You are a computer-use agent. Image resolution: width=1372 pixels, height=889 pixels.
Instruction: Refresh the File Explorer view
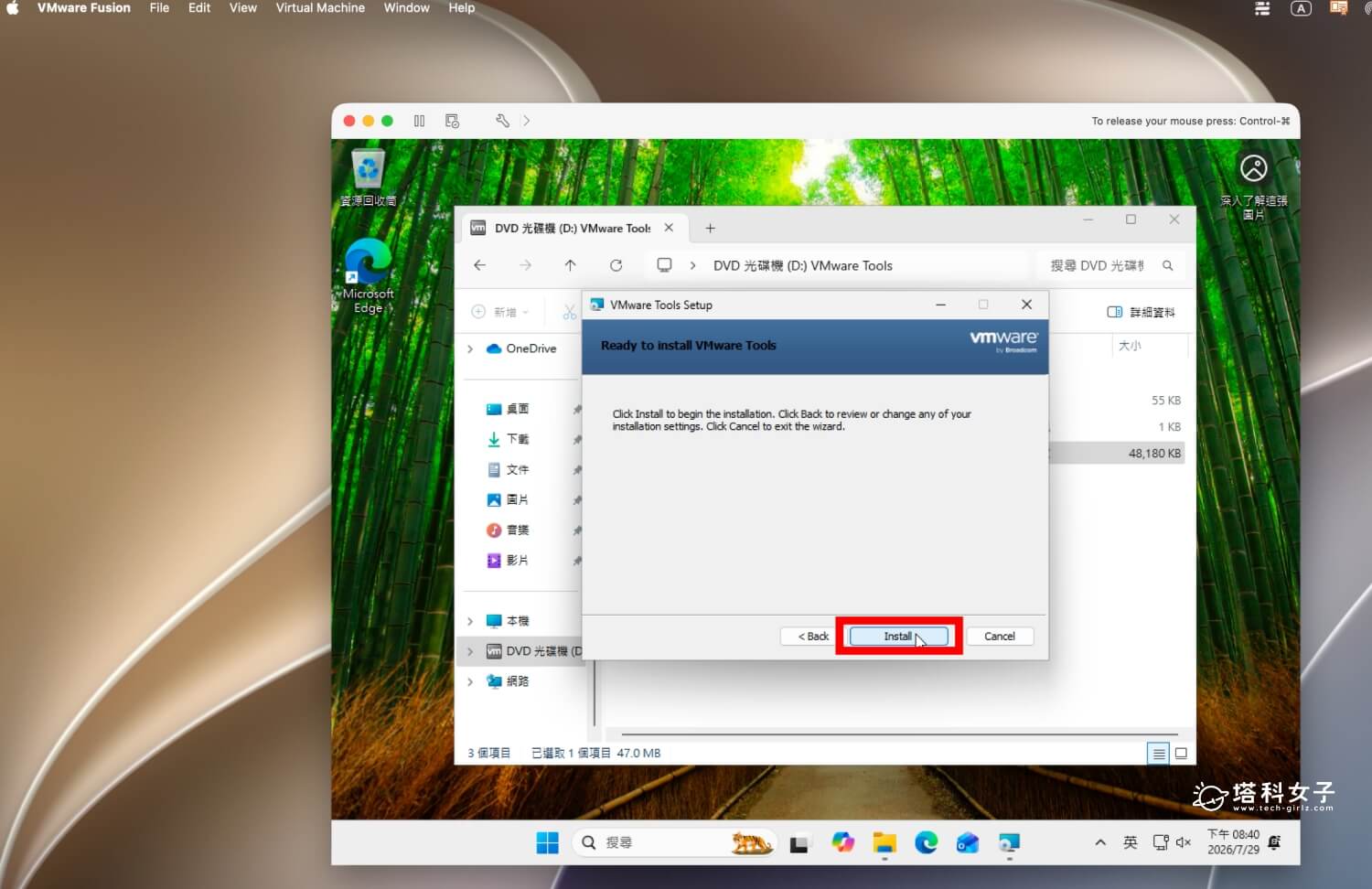(616, 265)
